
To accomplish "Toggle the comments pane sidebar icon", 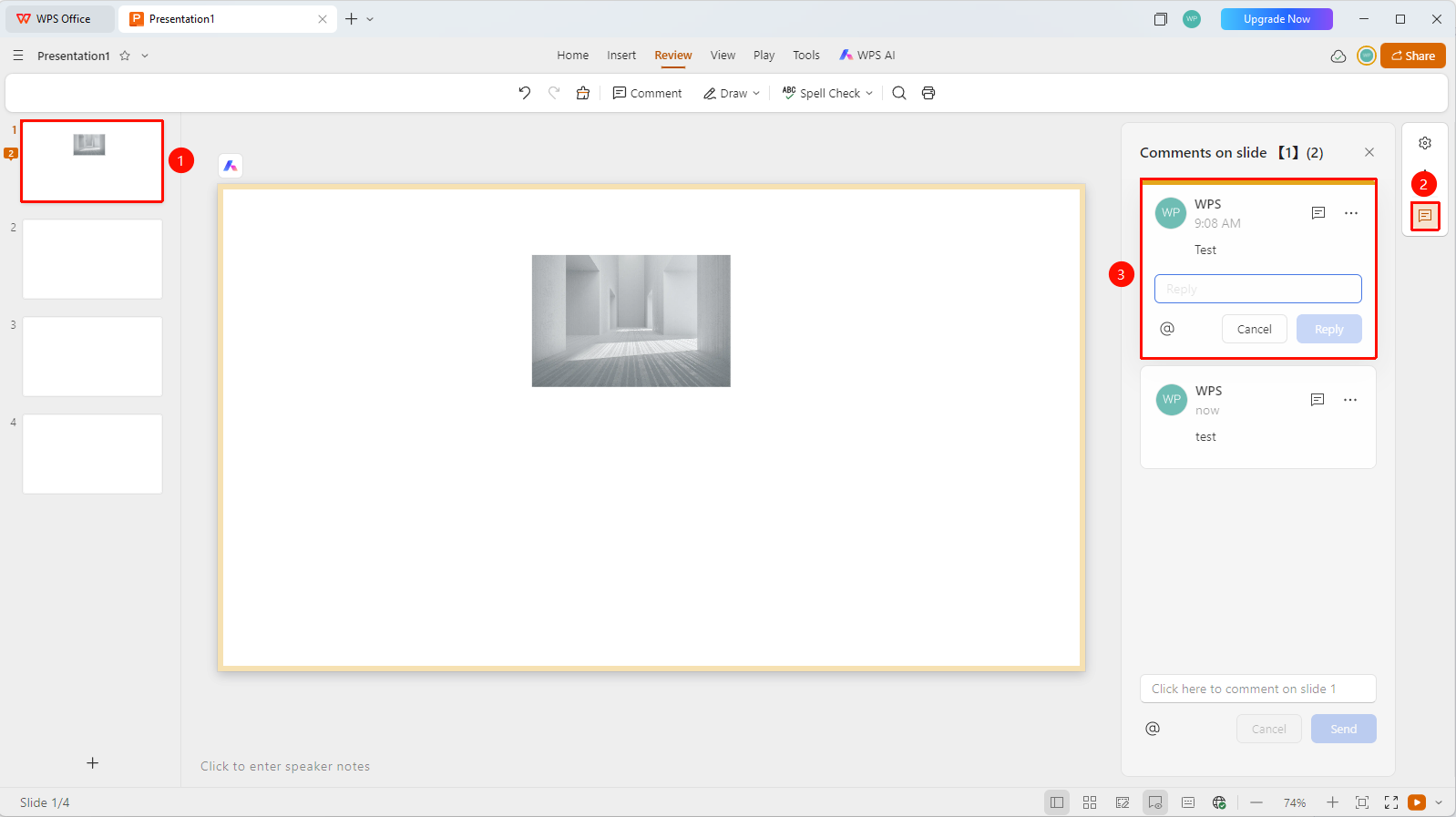I will (x=1425, y=216).
